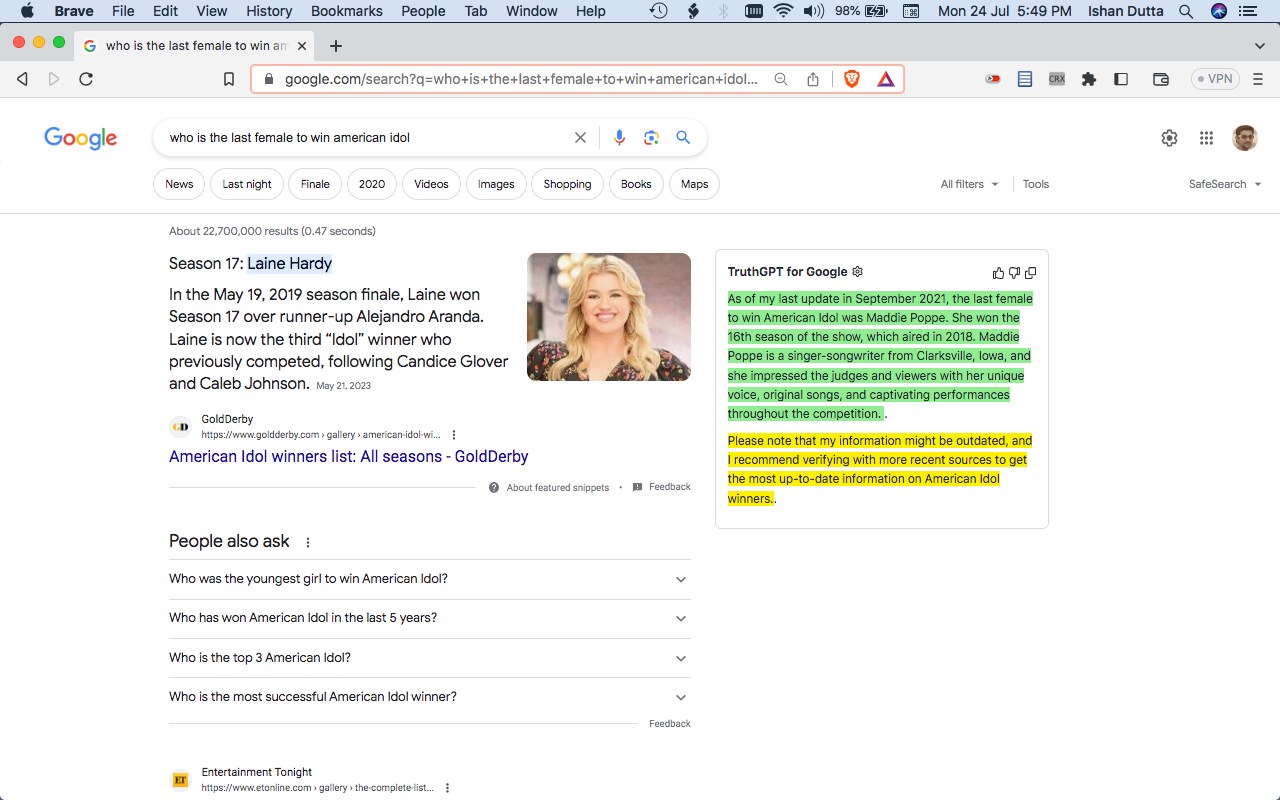Click the featured snippet blonde woman thumbnail
This screenshot has height=800, width=1280.
608,317
